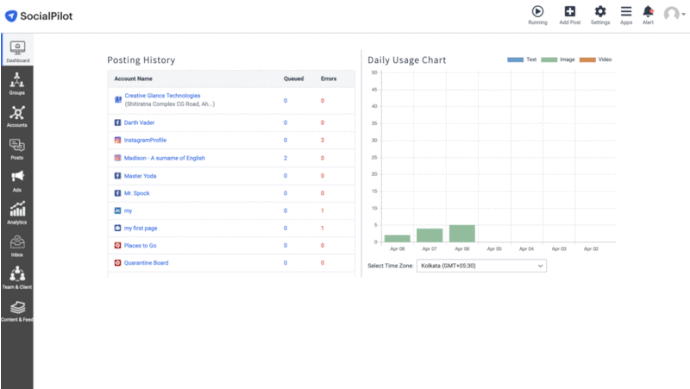Click the Pinterest icon beside Quarantine Board
The image size is (690, 389).
pyautogui.click(x=117, y=263)
